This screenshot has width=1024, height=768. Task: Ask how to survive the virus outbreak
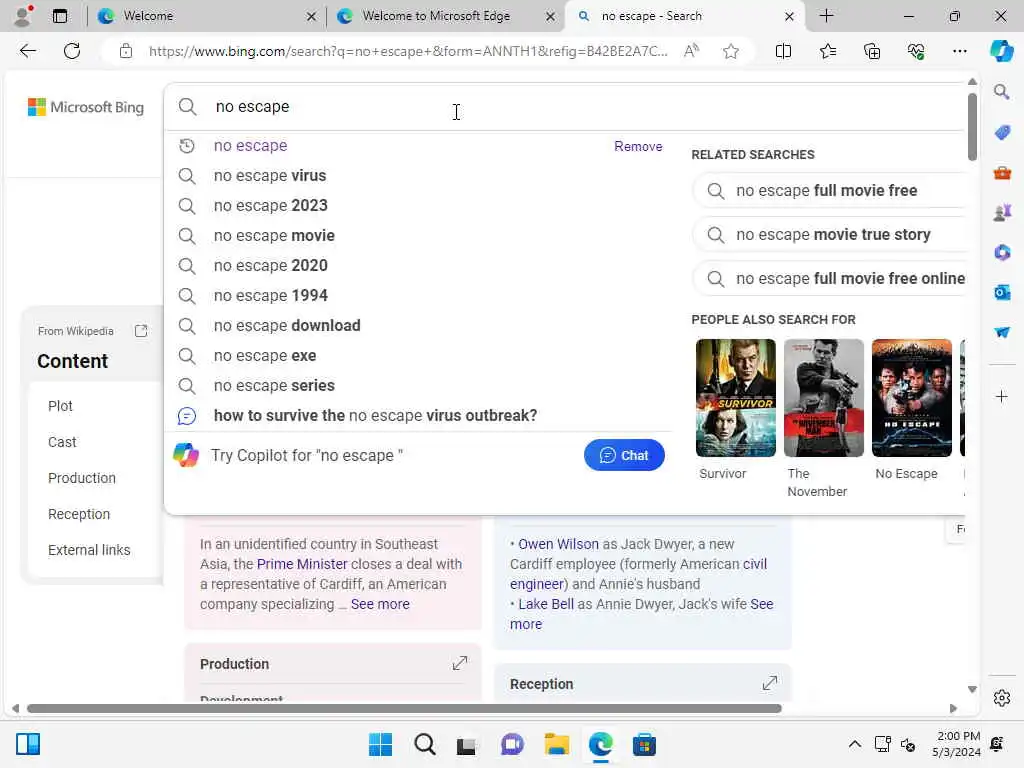[418, 416]
